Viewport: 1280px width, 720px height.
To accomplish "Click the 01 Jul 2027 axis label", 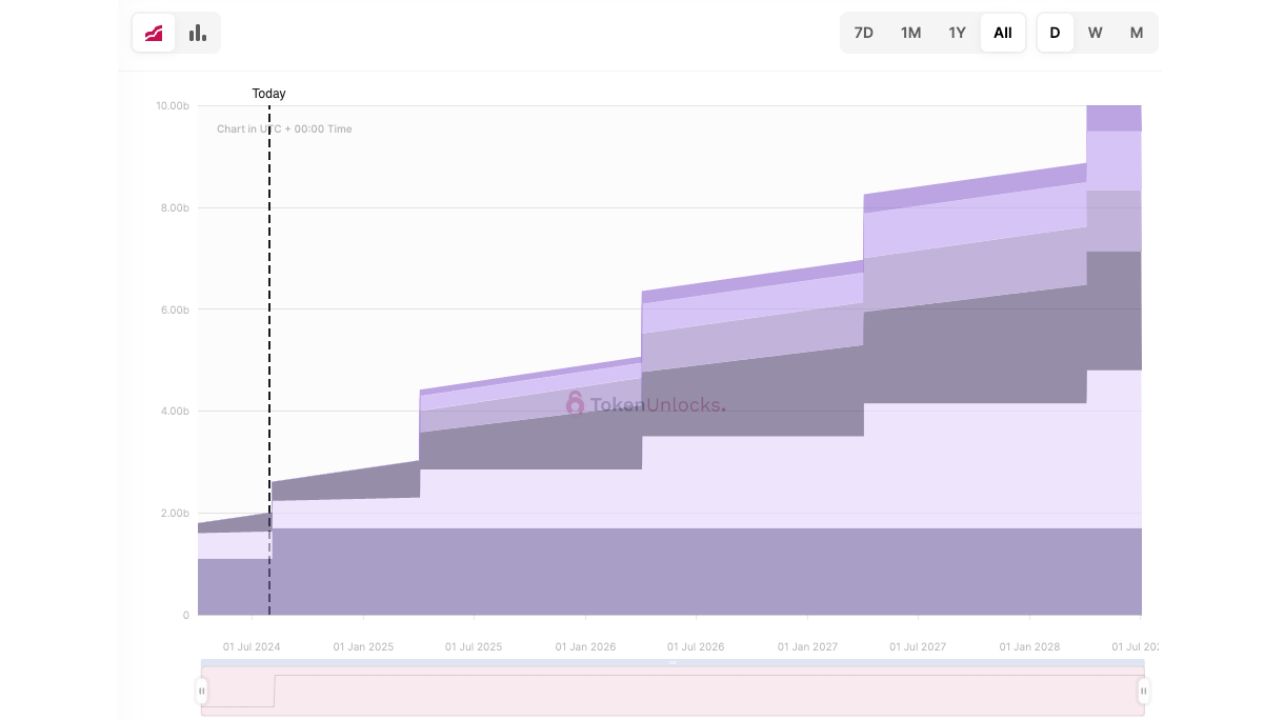I will pos(918,647).
